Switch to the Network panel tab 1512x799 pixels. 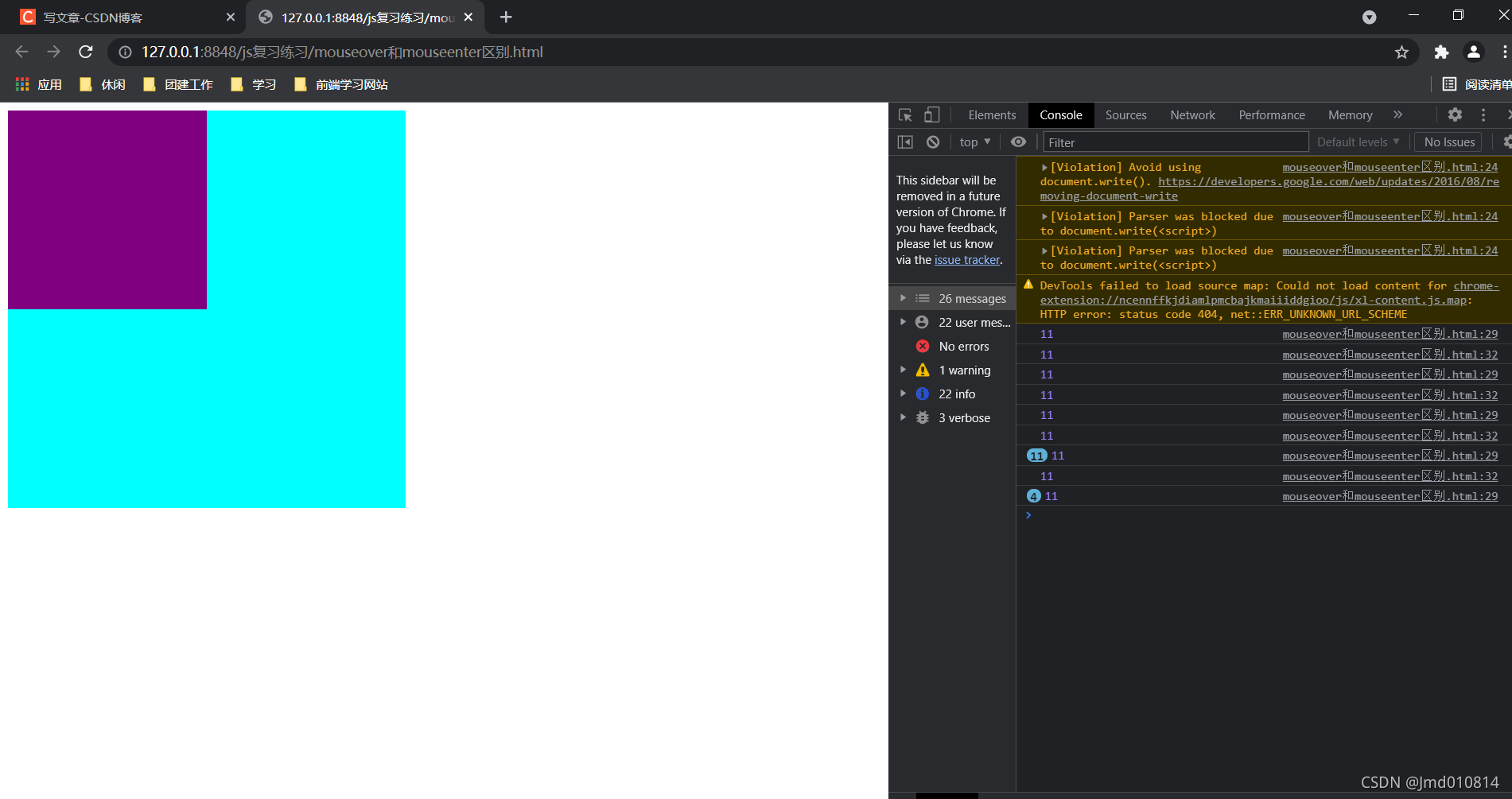point(1192,115)
